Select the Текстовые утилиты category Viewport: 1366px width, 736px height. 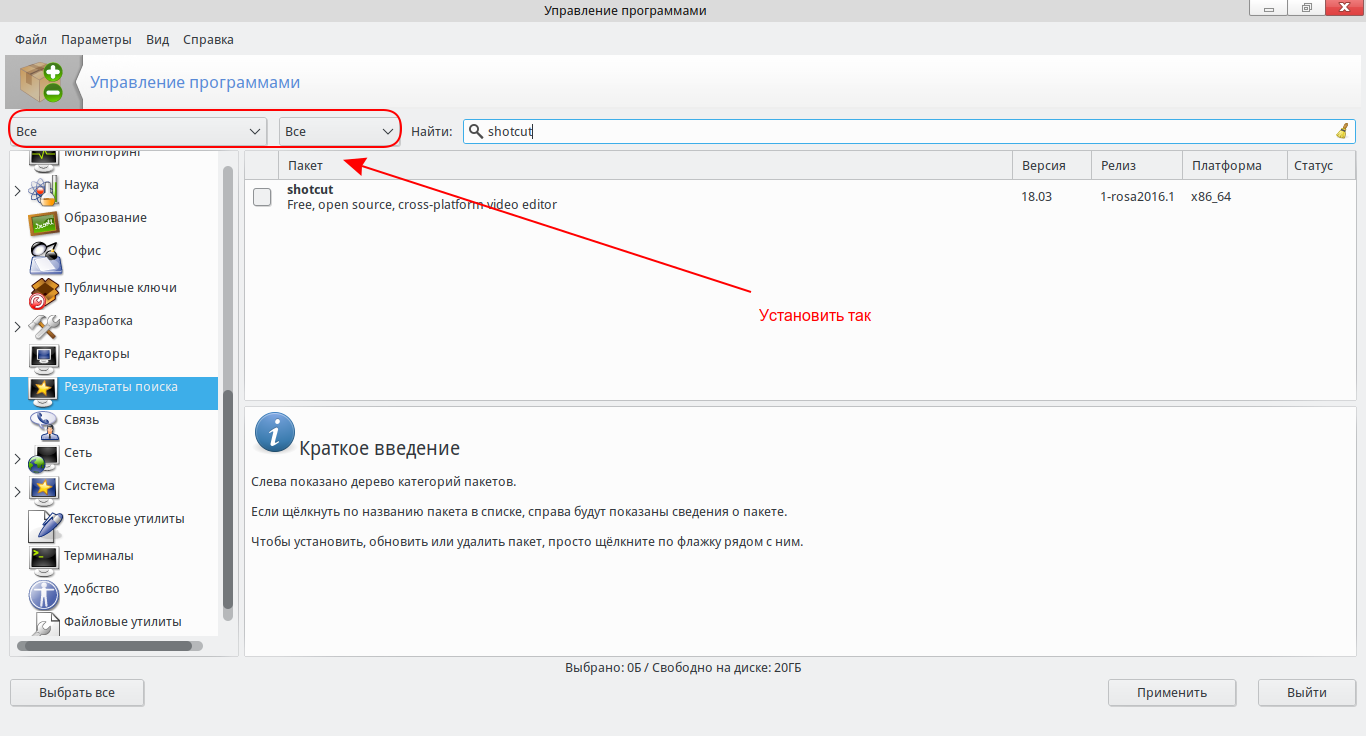pyautogui.click(x=126, y=519)
